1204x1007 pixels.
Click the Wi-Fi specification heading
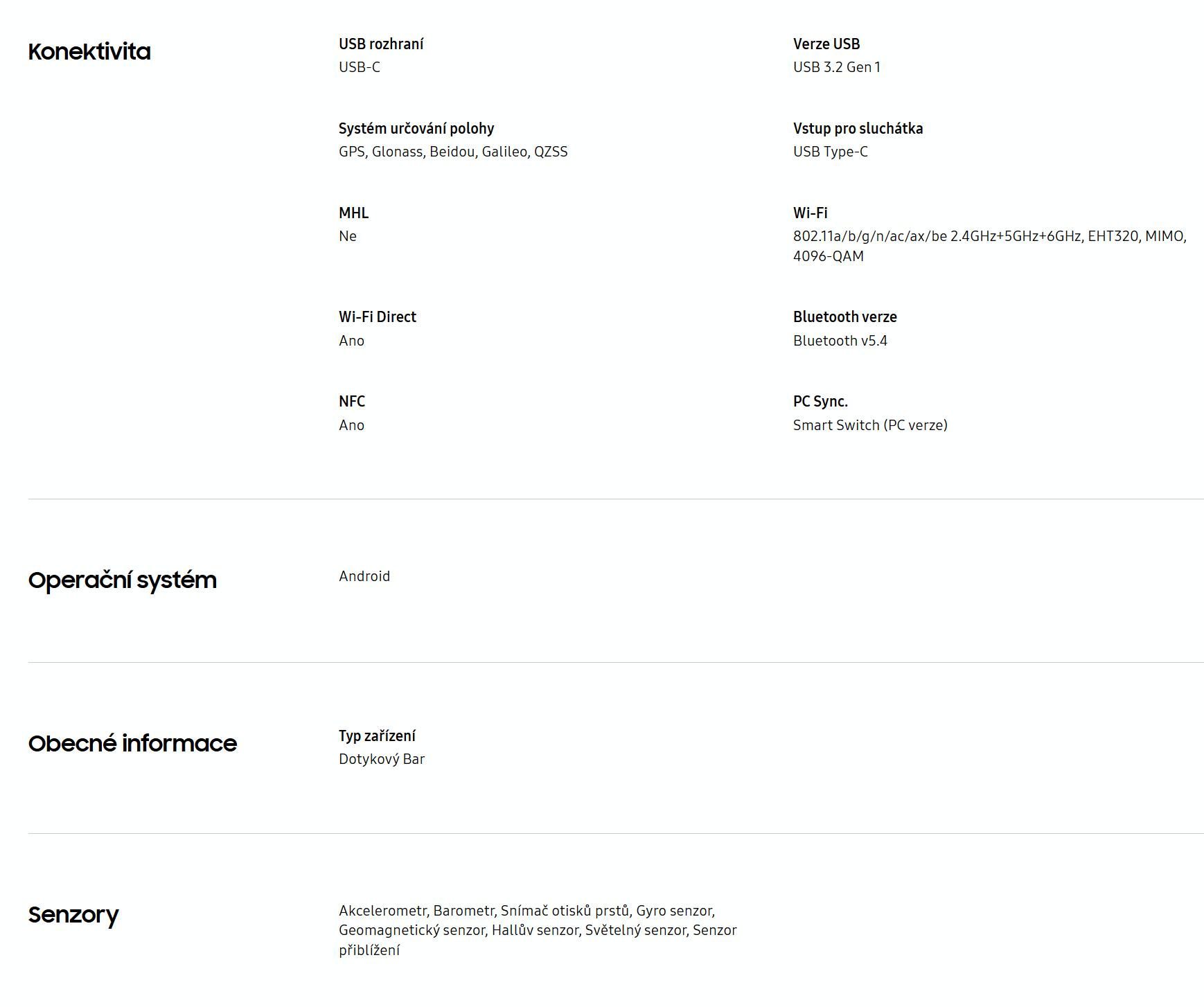(811, 213)
